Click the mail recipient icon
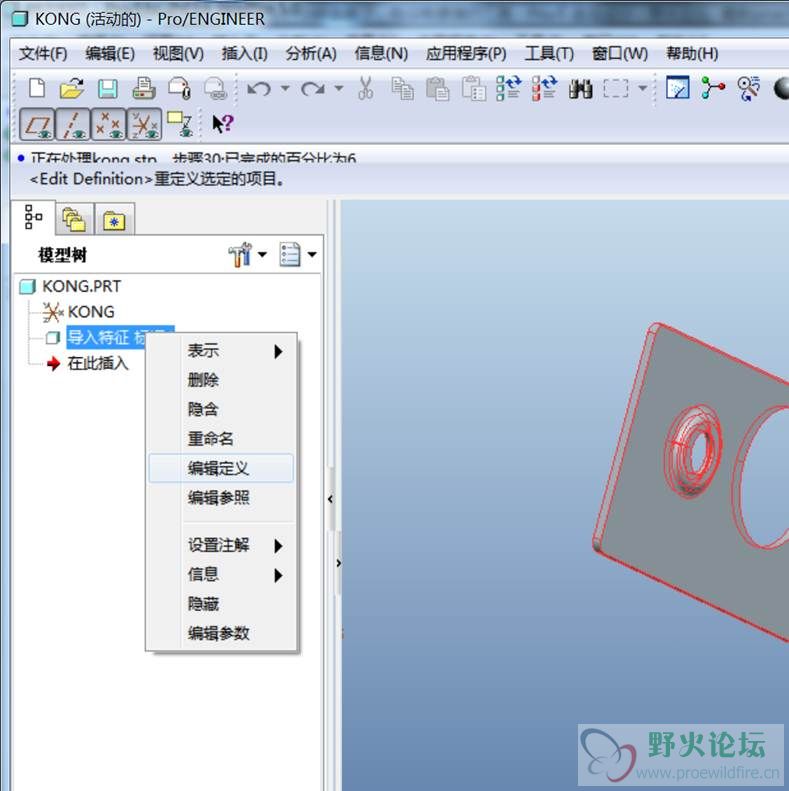 (x=179, y=89)
